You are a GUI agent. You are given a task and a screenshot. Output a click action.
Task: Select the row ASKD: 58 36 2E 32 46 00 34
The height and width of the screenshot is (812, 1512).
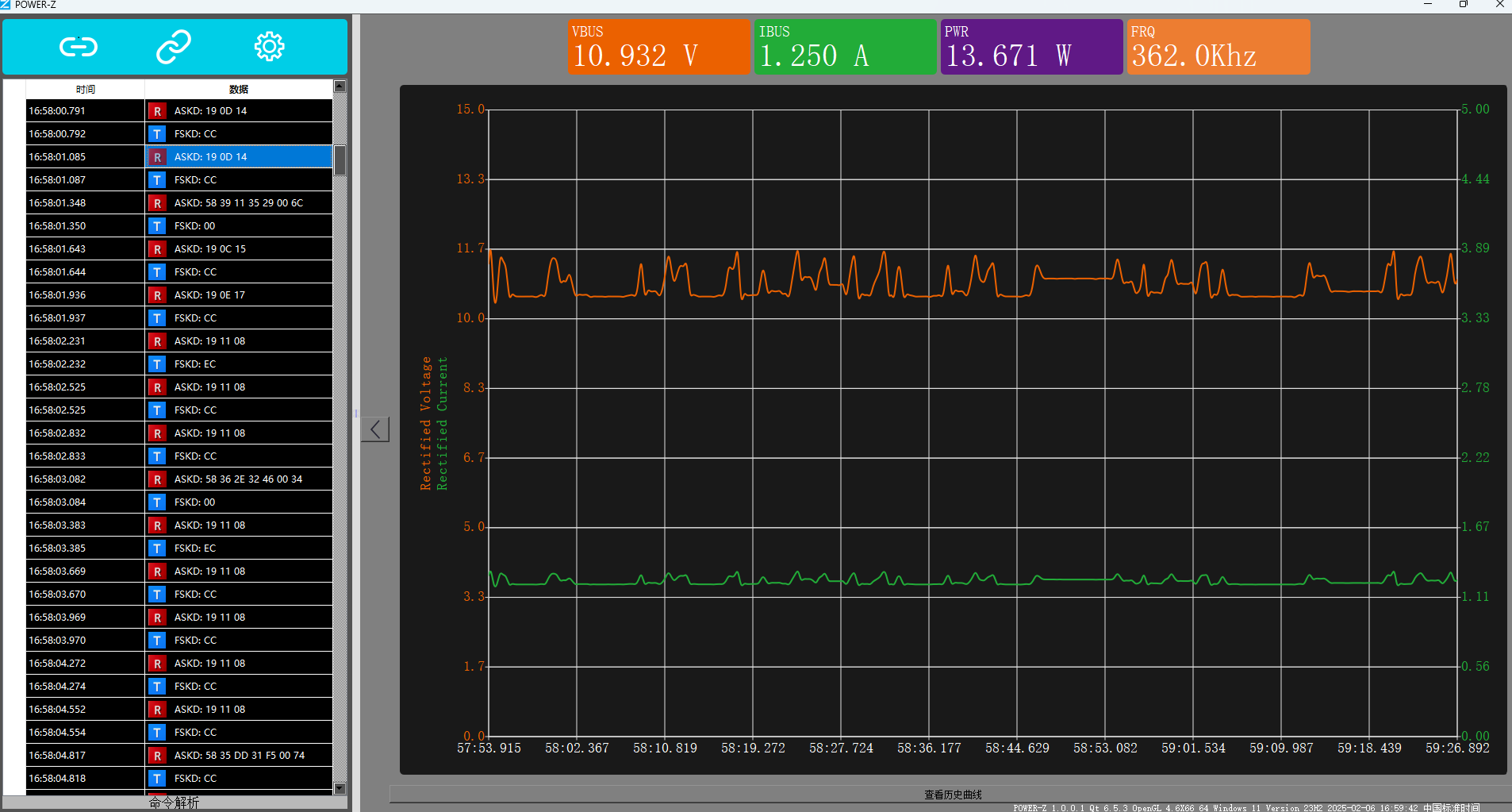pyautogui.click(x=239, y=479)
